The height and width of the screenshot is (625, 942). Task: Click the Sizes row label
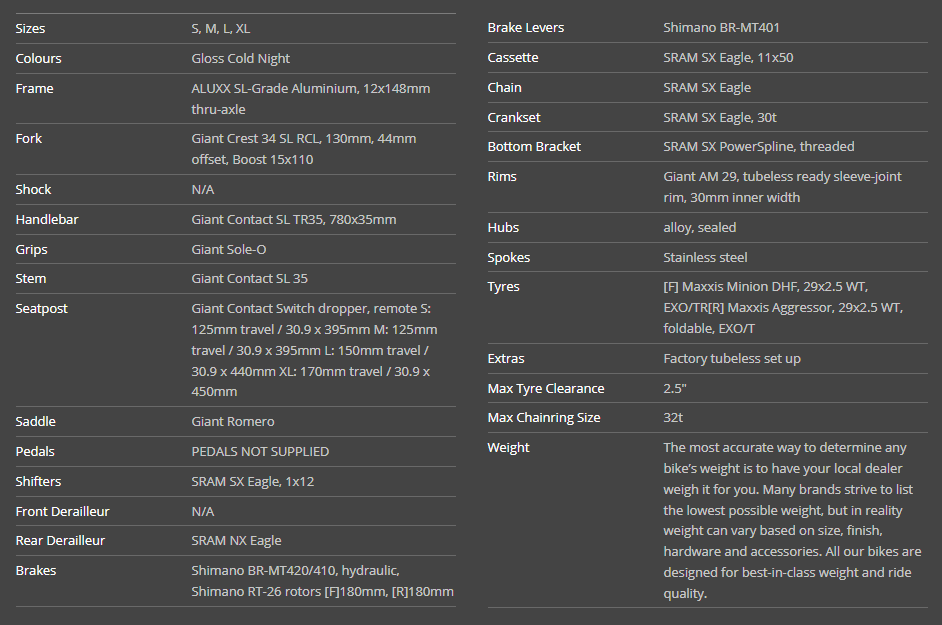(30, 29)
